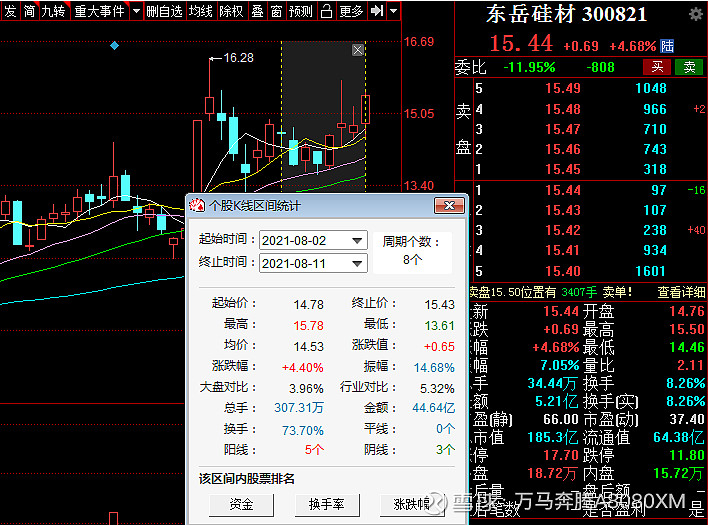Image resolution: width=708 pixels, height=525 pixels.
Task: Expand the 重大事件 dropdown arrow
Action: (136, 11)
